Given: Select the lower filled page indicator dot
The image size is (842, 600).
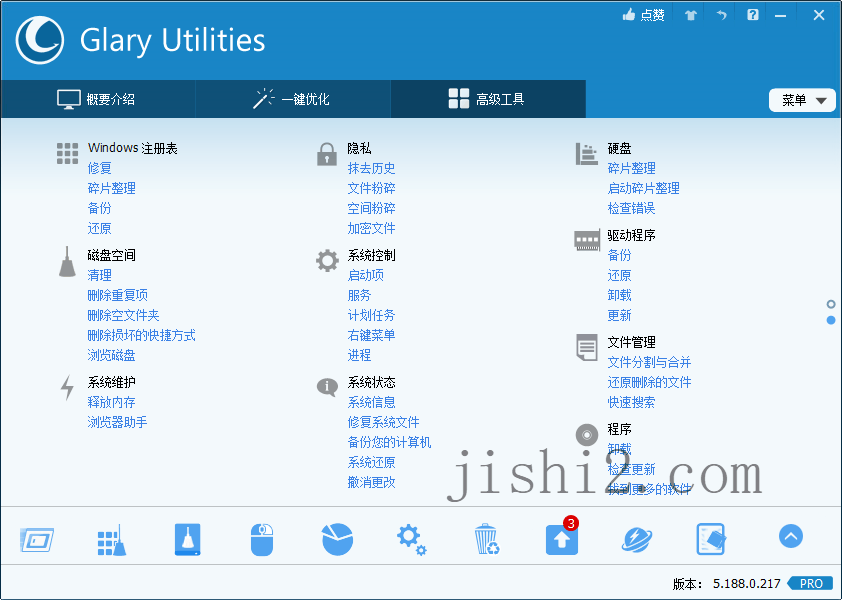Looking at the screenshot, I should tap(831, 320).
